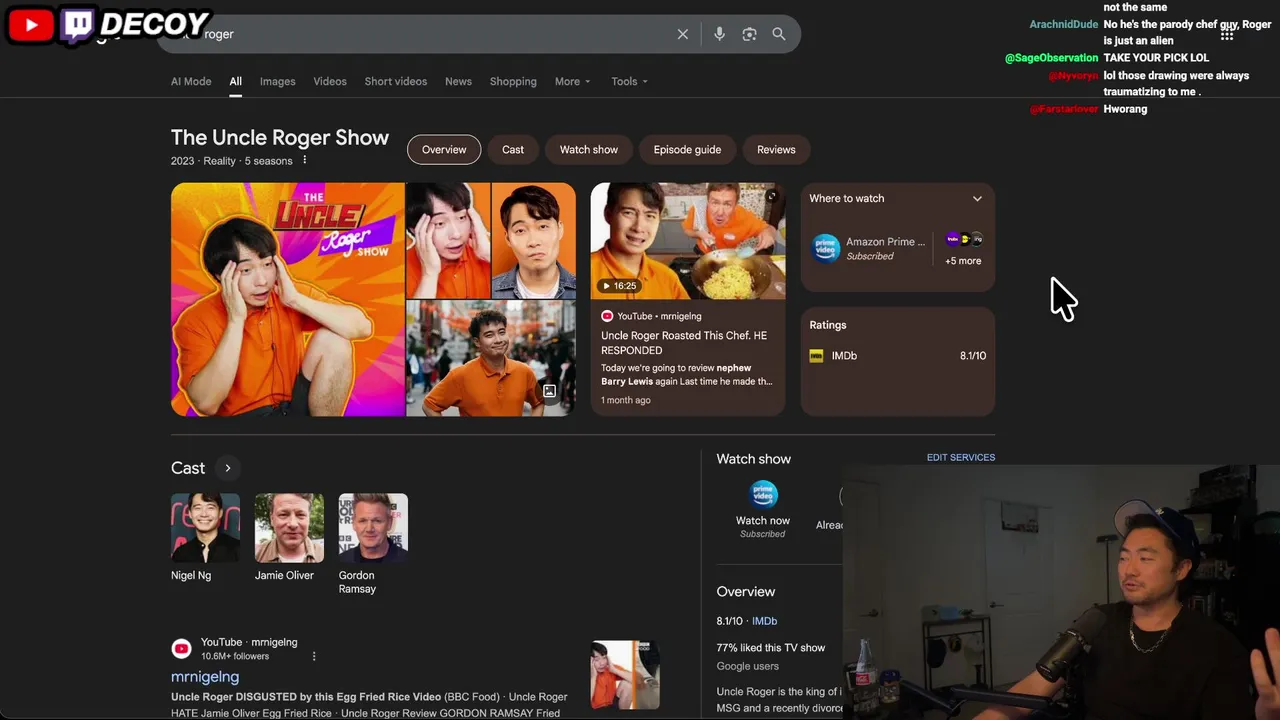
Task: Click the 8.1/10 IMDb rating value
Action: point(973,356)
